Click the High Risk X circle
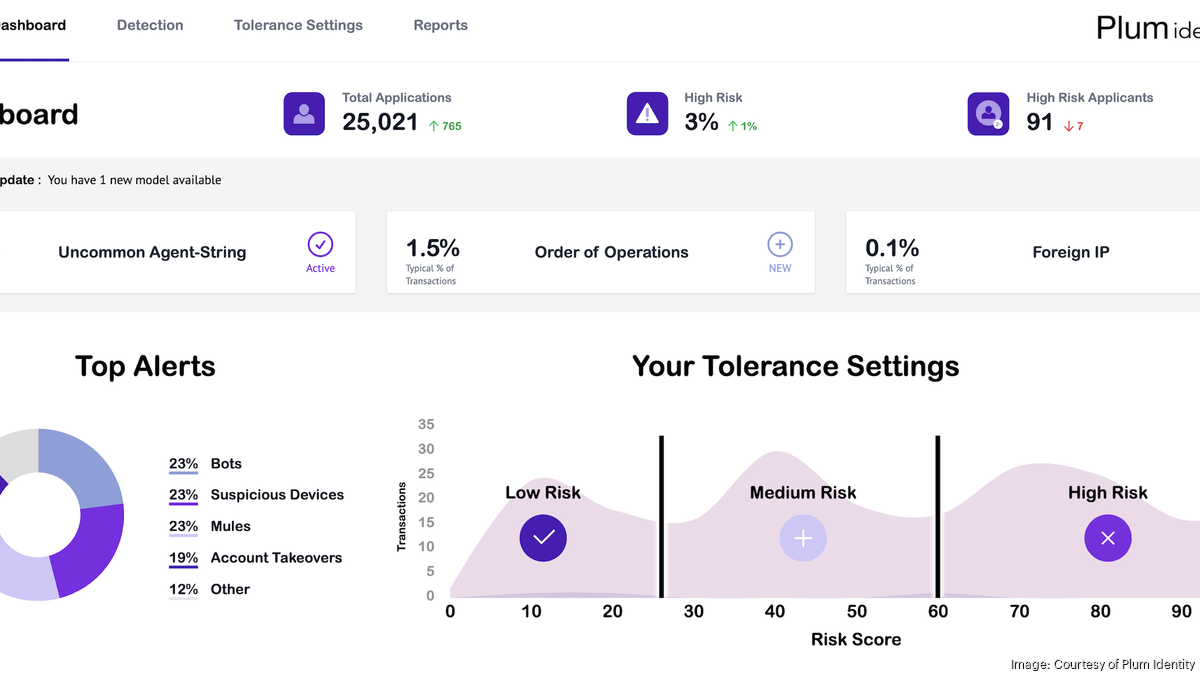 1107,538
